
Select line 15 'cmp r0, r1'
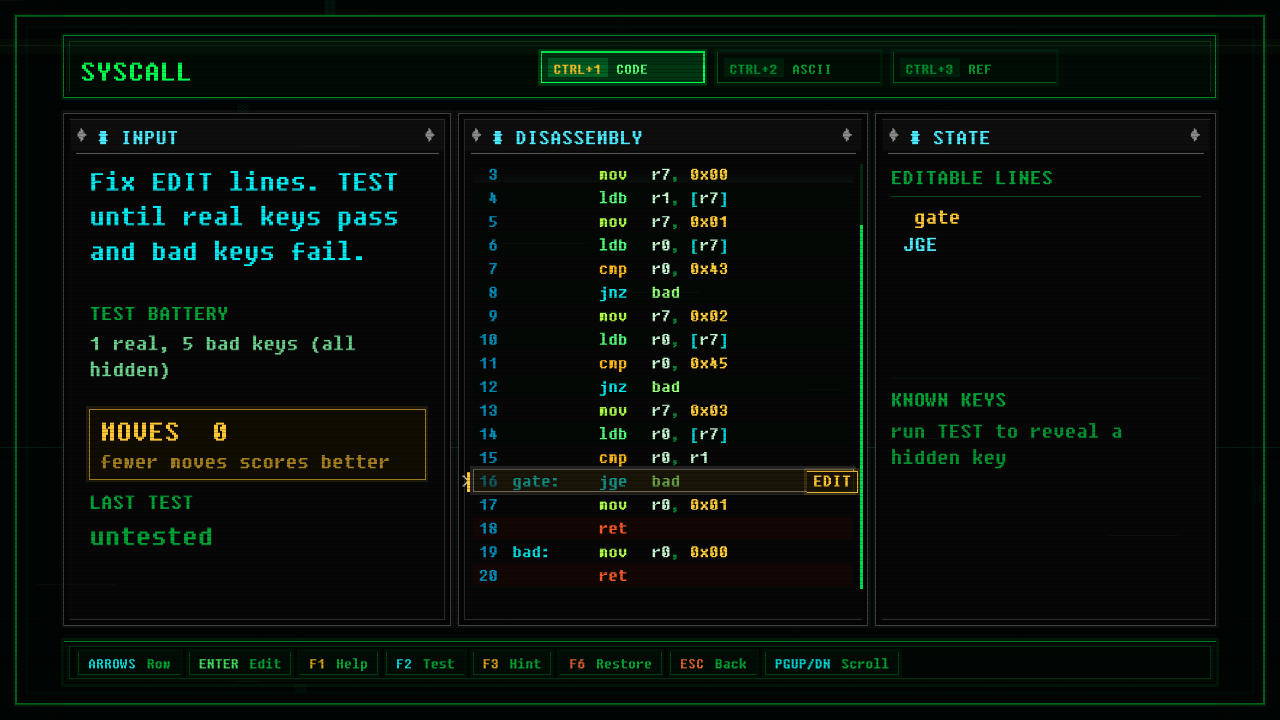point(664,458)
